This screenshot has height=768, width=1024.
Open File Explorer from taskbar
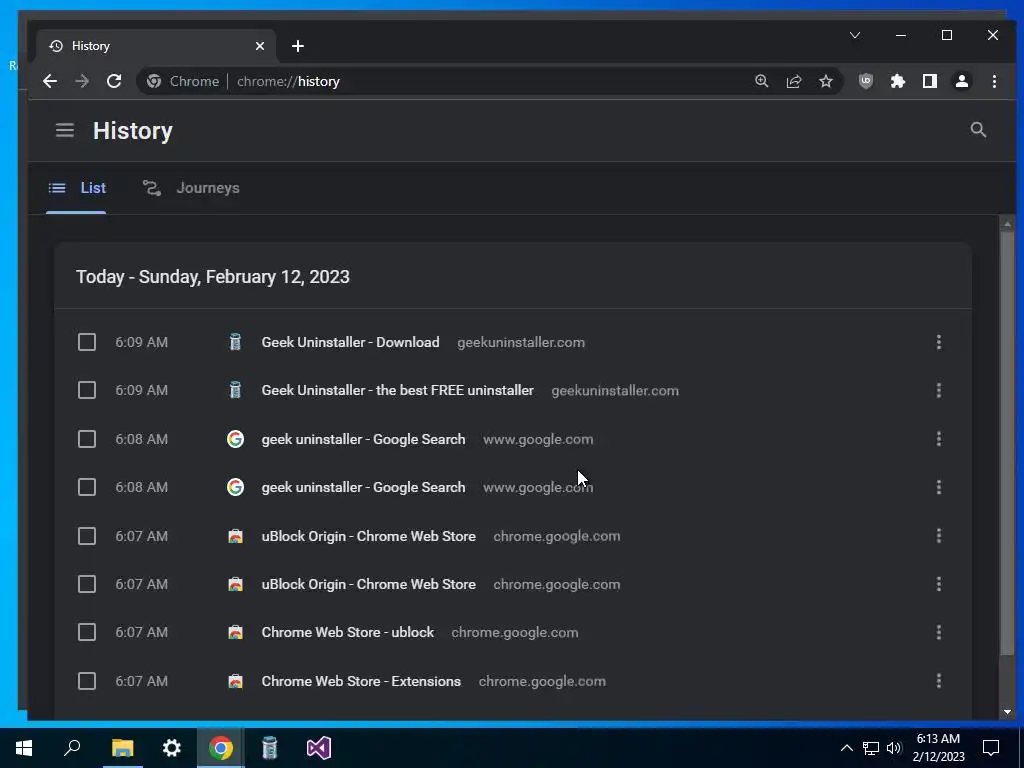pos(122,748)
